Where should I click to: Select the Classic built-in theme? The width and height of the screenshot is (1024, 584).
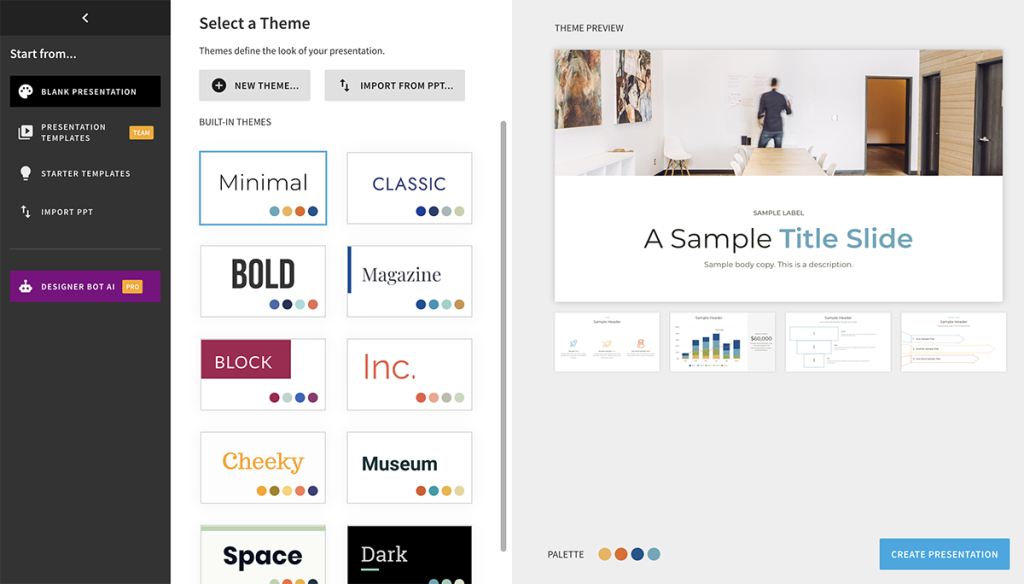pyautogui.click(x=409, y=188)
